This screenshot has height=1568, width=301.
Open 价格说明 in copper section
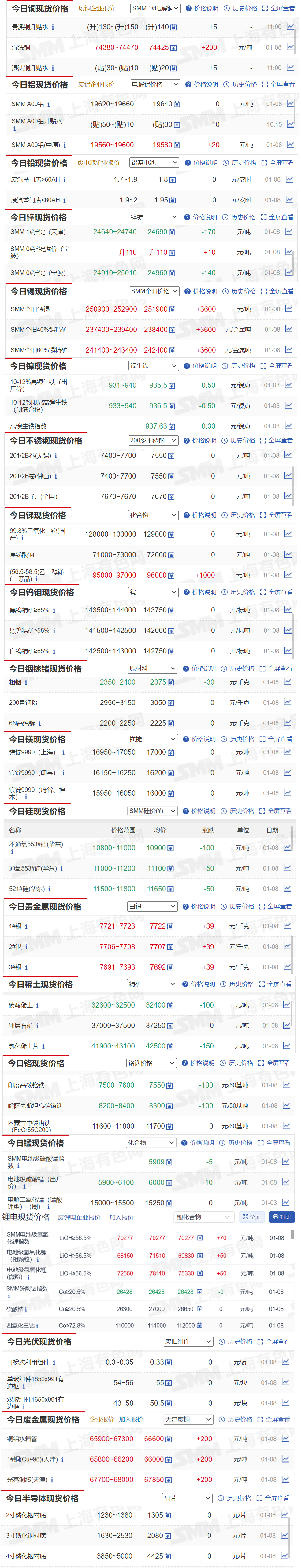[202, 9]
